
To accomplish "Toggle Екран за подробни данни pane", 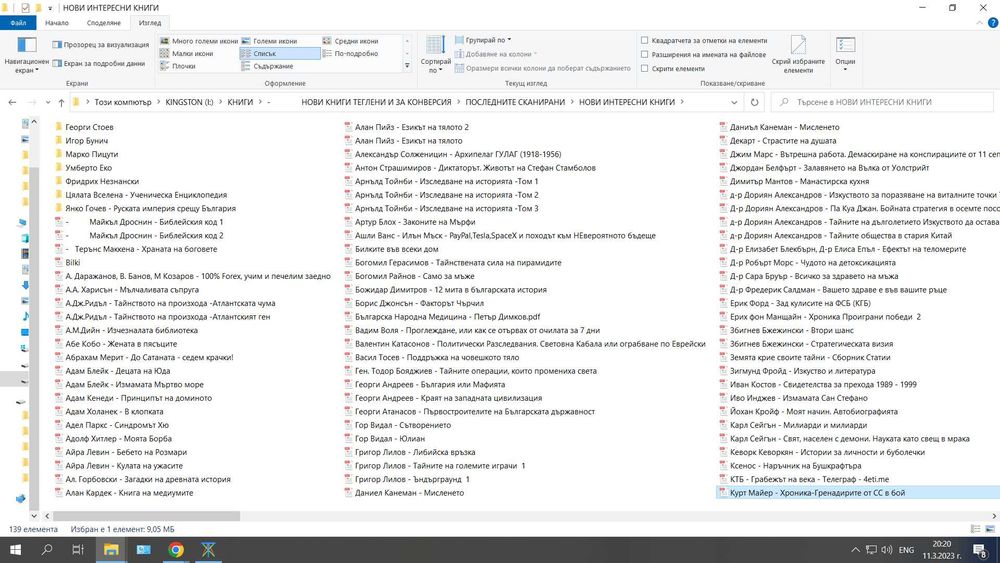I will (99, 63).
